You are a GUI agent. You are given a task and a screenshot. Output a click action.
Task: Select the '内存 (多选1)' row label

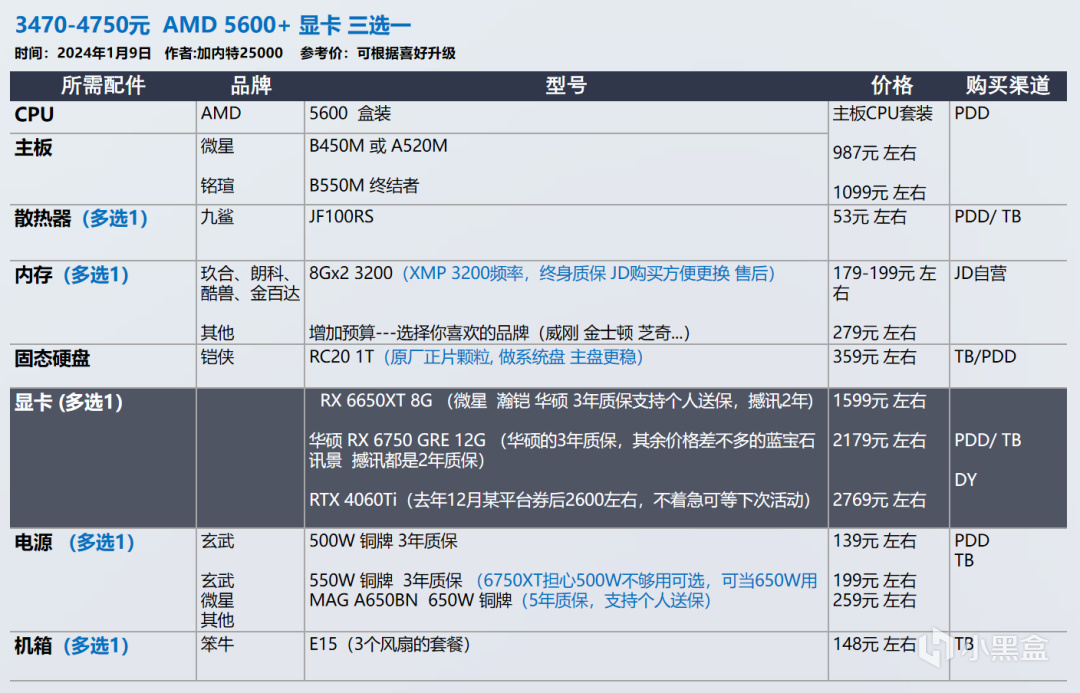click(x=72, y=275)
